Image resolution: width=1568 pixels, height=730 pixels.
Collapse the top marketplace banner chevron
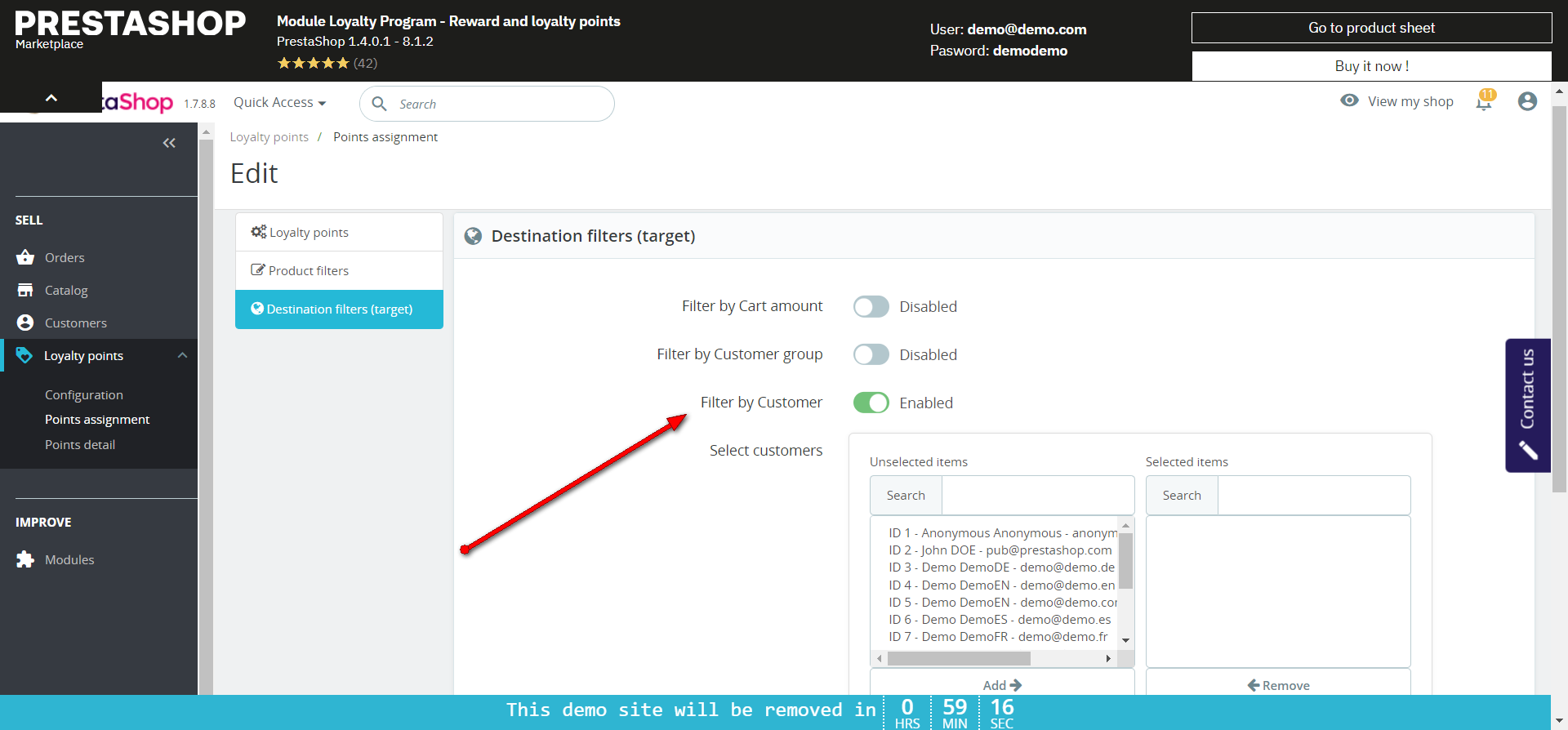[x=51, y=98]
